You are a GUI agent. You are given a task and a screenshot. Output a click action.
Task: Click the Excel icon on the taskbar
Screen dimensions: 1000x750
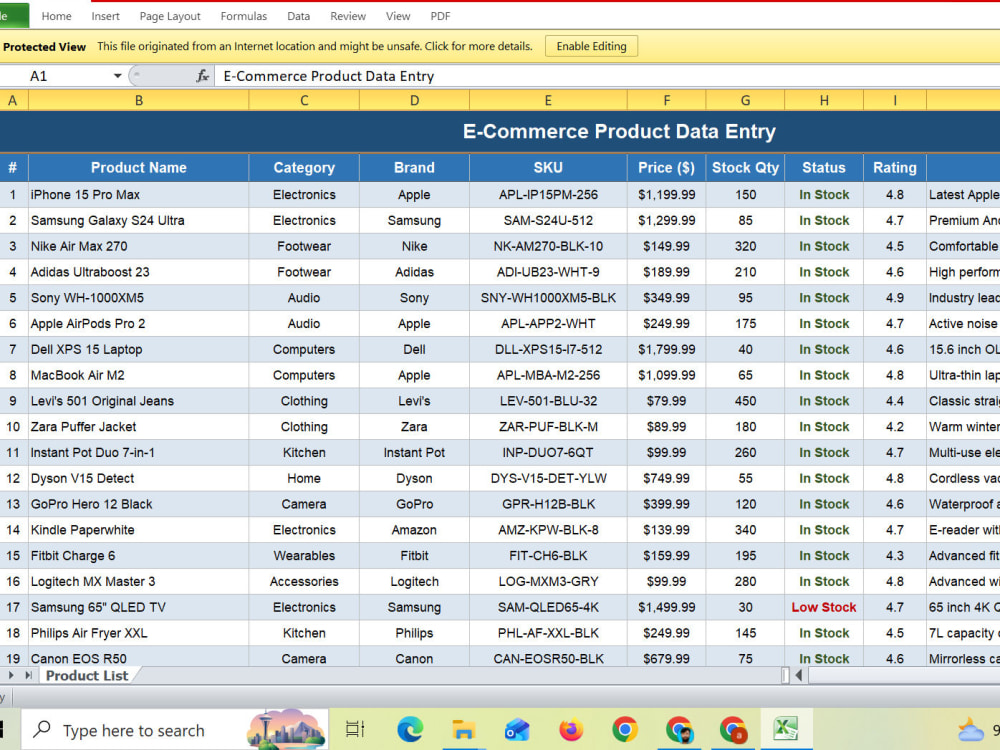pos(786,729)
